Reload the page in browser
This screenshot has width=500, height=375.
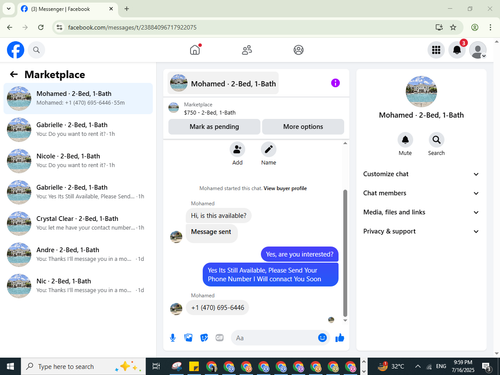tap(41, 27)
